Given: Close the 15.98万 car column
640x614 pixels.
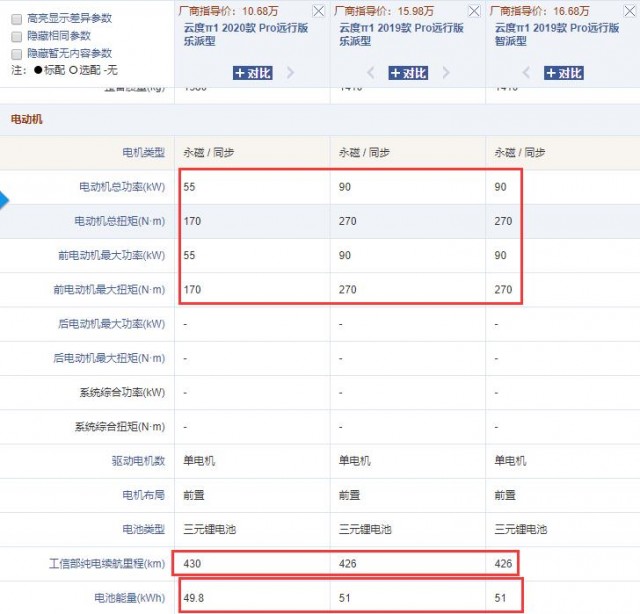Looking at the screenshot, I should pos(474,11).
